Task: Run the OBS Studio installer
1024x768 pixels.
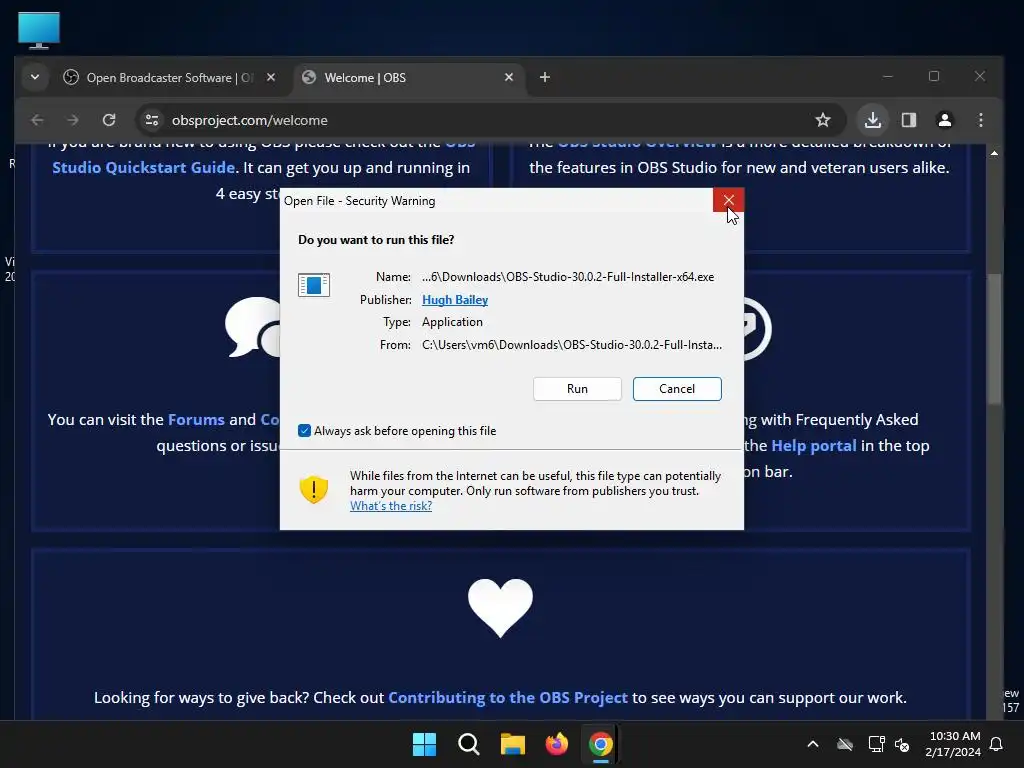Action: coord(577,389)
